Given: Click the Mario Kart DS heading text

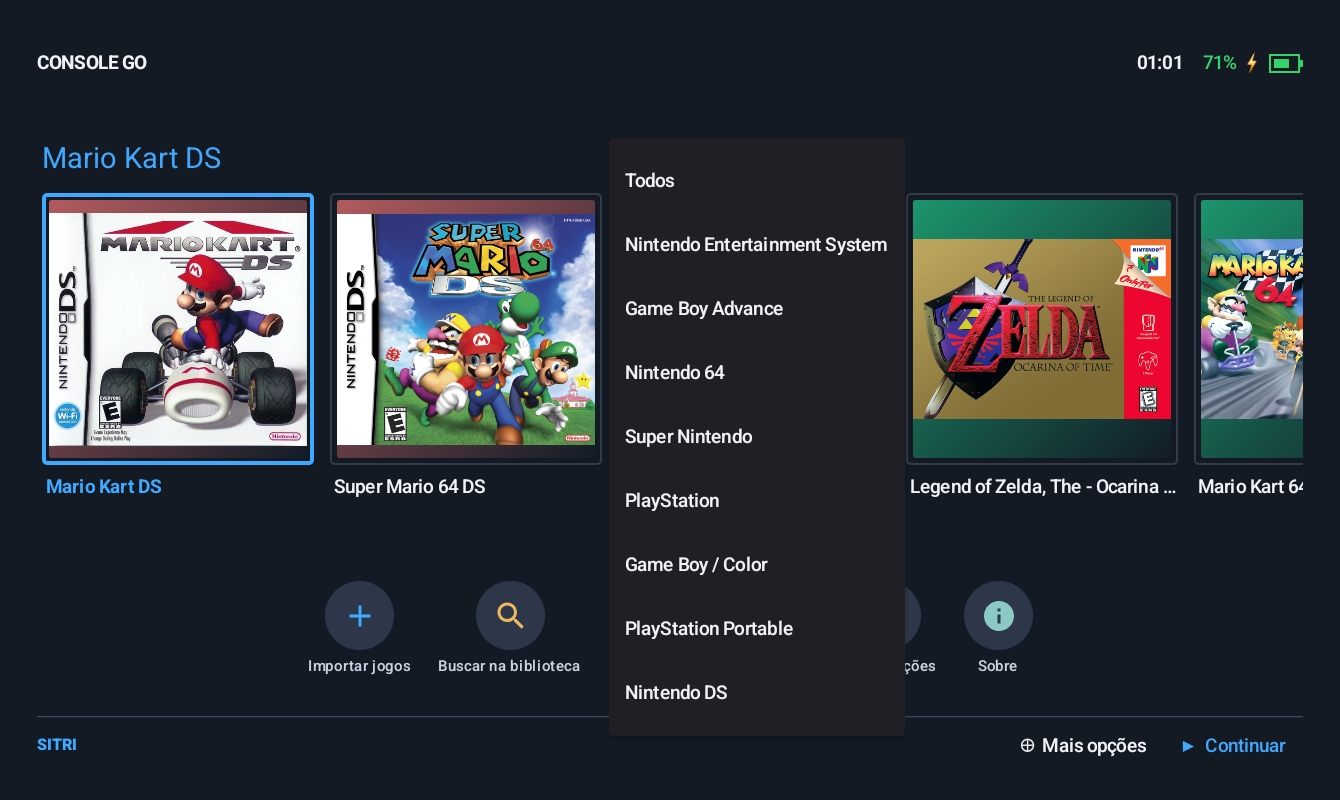Looking at the screenshot, I should pos(132,158).
